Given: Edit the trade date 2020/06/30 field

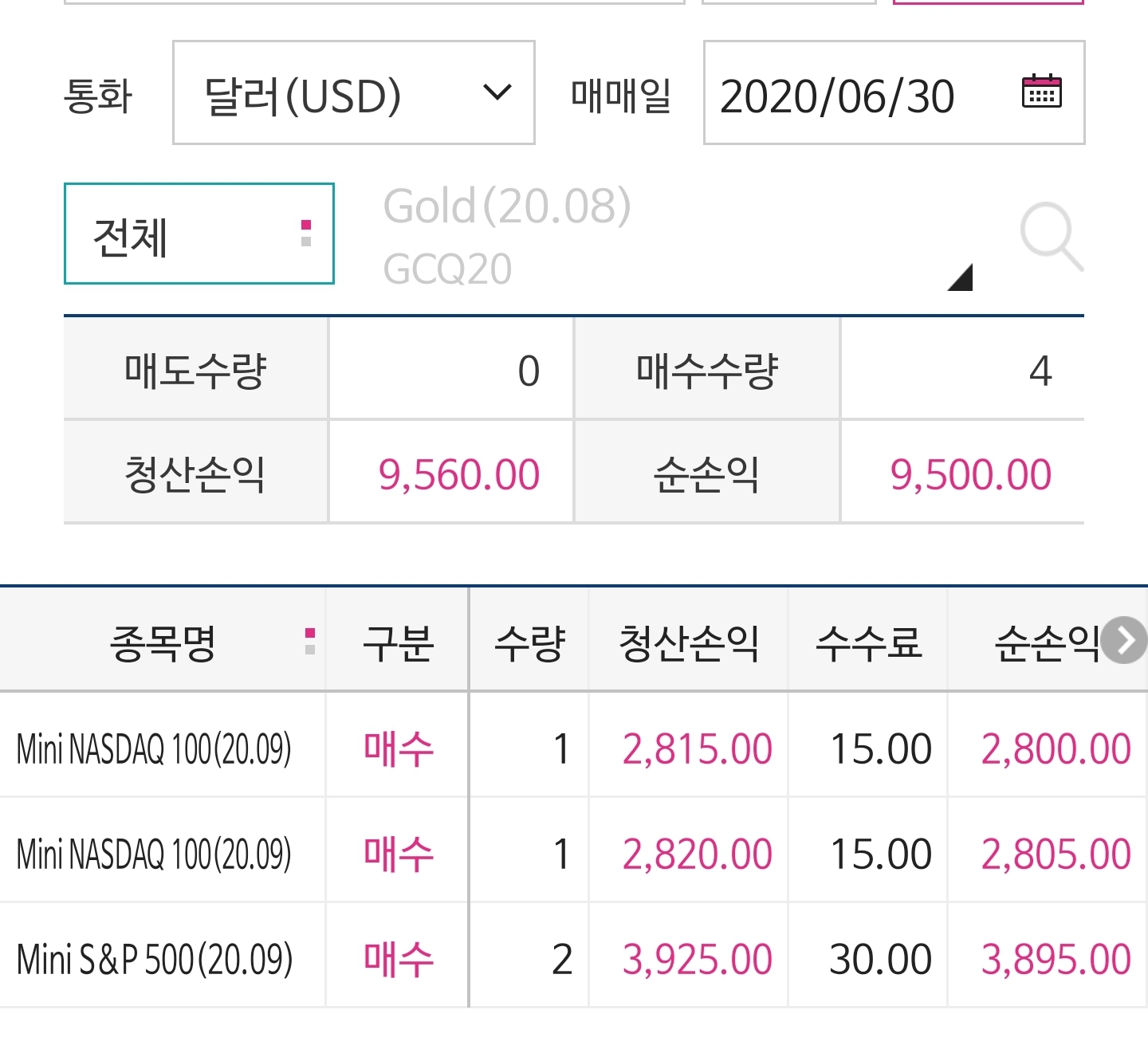Looking at the screenshot, I should pos(894,92).
